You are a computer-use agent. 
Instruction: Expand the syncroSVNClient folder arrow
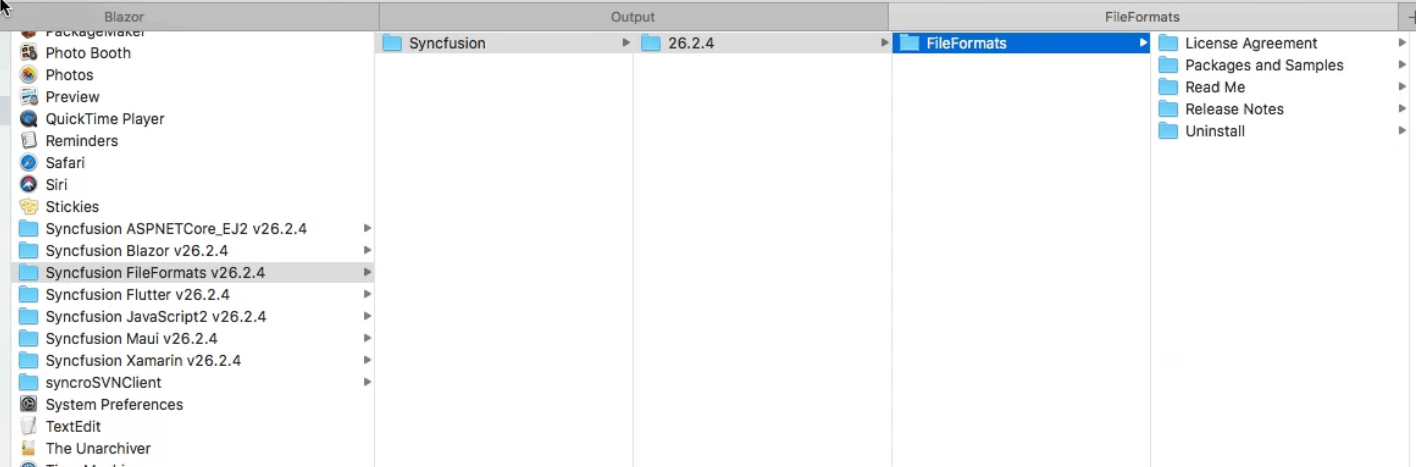coord(367,383)
